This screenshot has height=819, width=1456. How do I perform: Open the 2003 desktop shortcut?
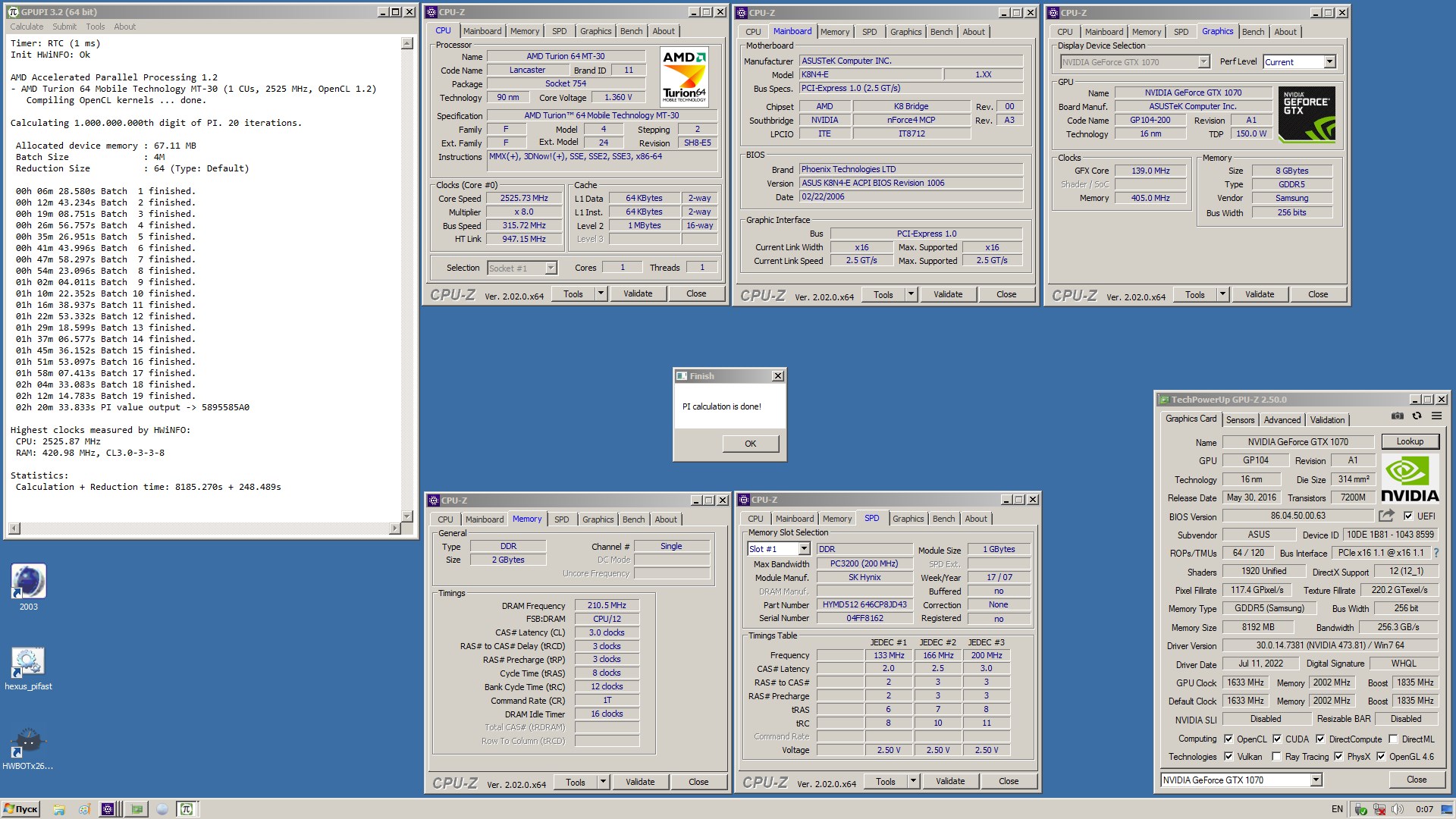pyautogui.click(x=28, y=588)
